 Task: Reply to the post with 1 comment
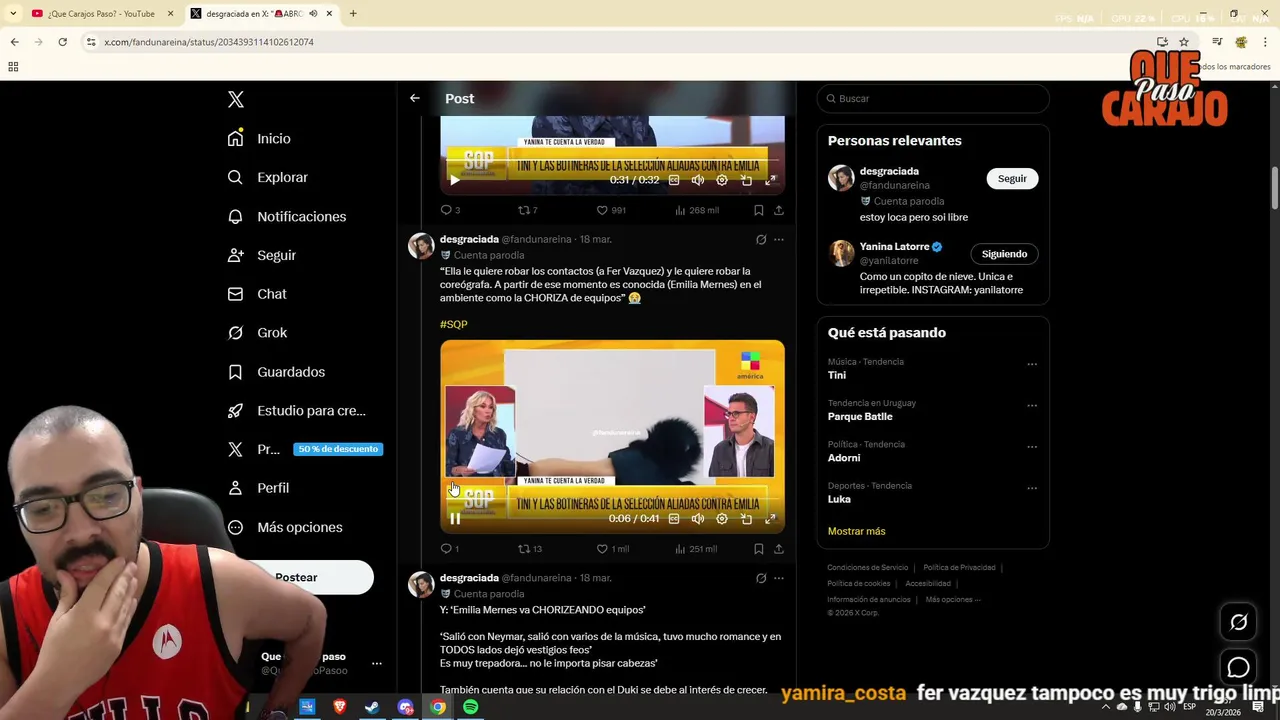click(450, 548)
